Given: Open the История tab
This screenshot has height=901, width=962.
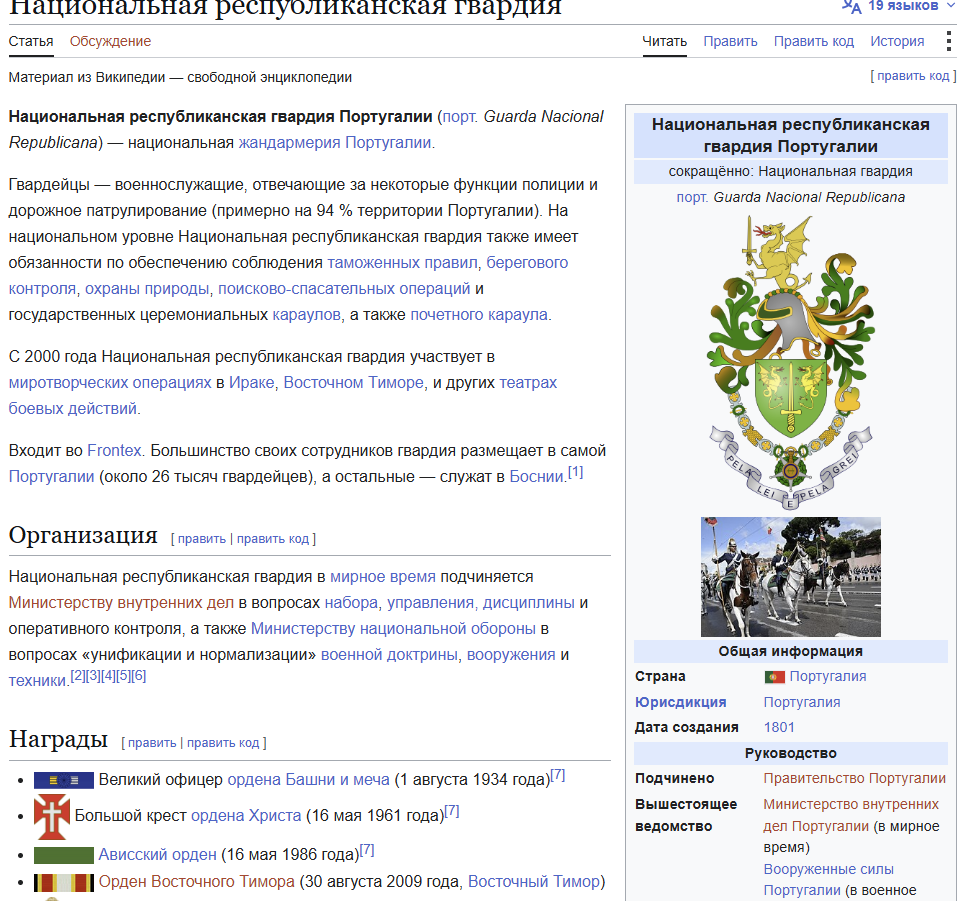Looking at the screenshot, I should pyautogui.click(x=897, y=41).
